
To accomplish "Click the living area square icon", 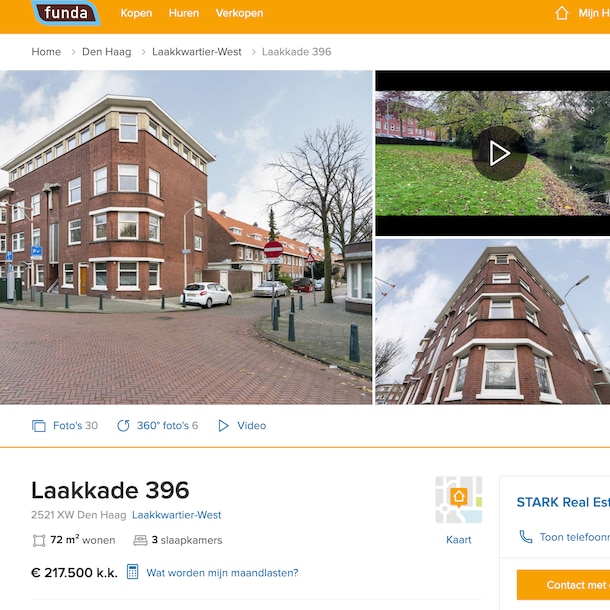I will click(x=39, y=540).
